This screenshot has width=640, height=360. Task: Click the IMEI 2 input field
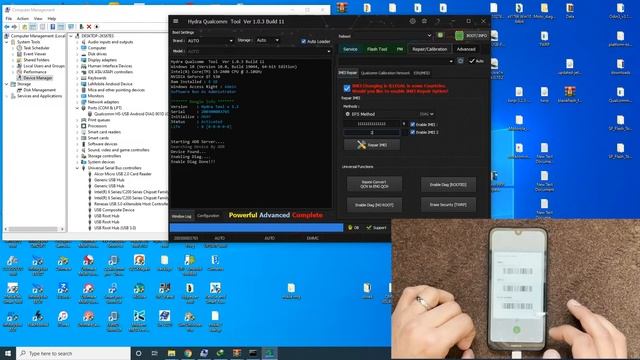click(x=372, y=132)
